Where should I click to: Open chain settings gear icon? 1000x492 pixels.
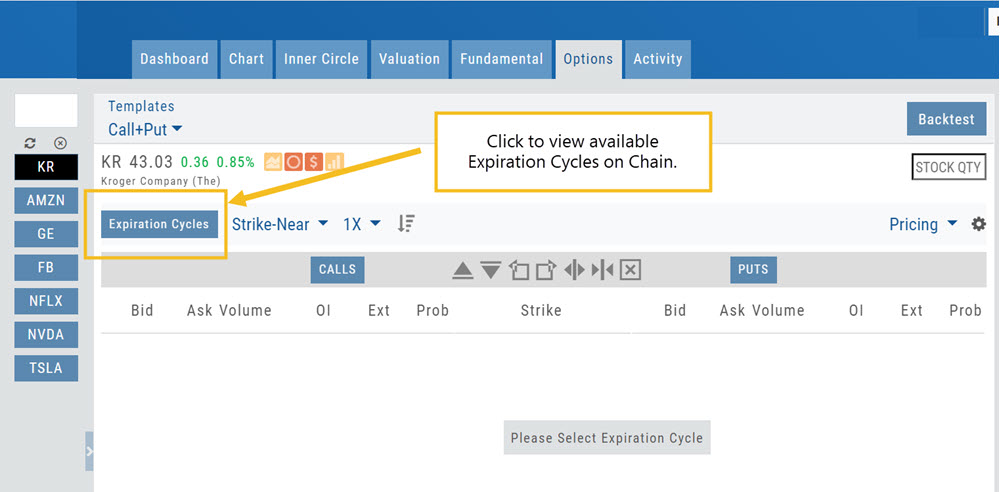979,224
